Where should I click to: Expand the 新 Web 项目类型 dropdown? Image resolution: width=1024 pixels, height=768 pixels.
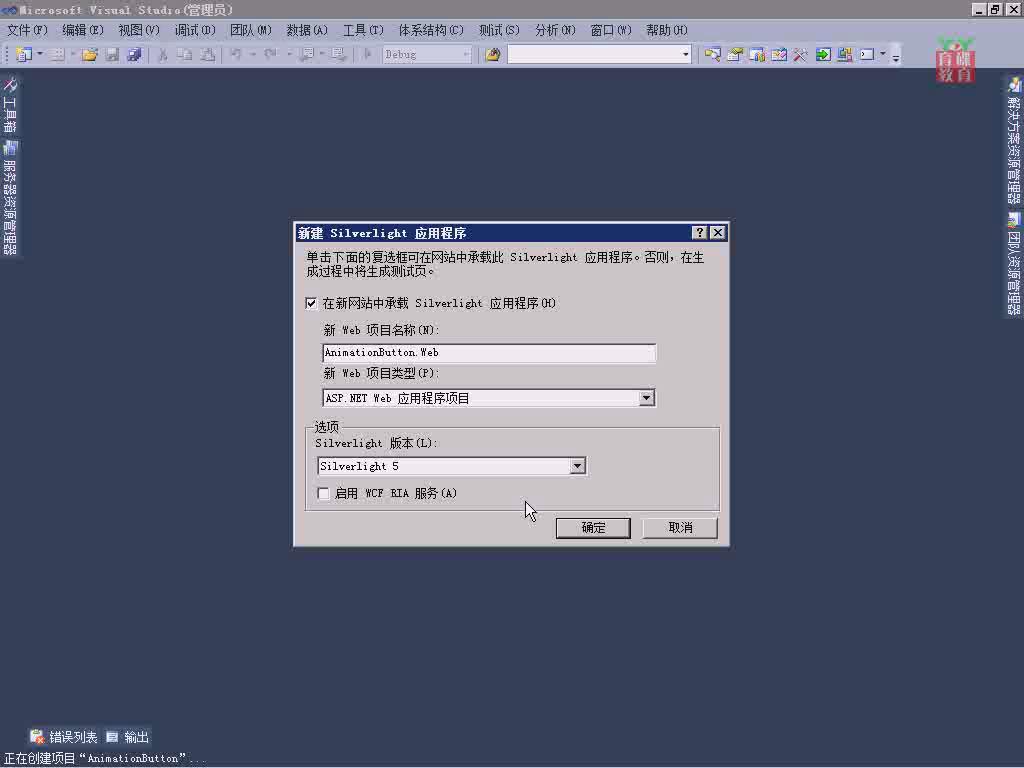tap(646, 398)
